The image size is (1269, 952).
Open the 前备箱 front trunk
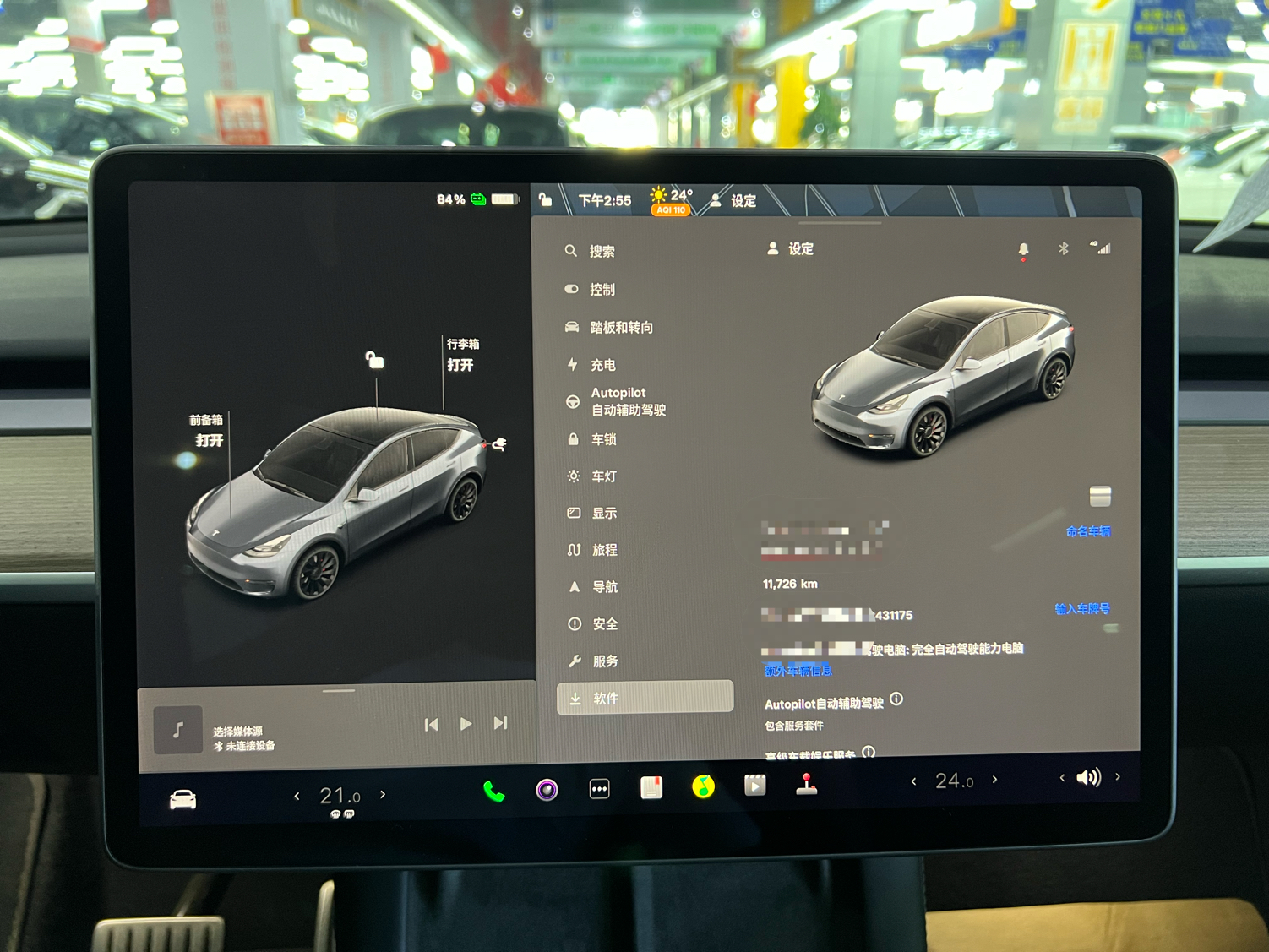coord(207,430)
